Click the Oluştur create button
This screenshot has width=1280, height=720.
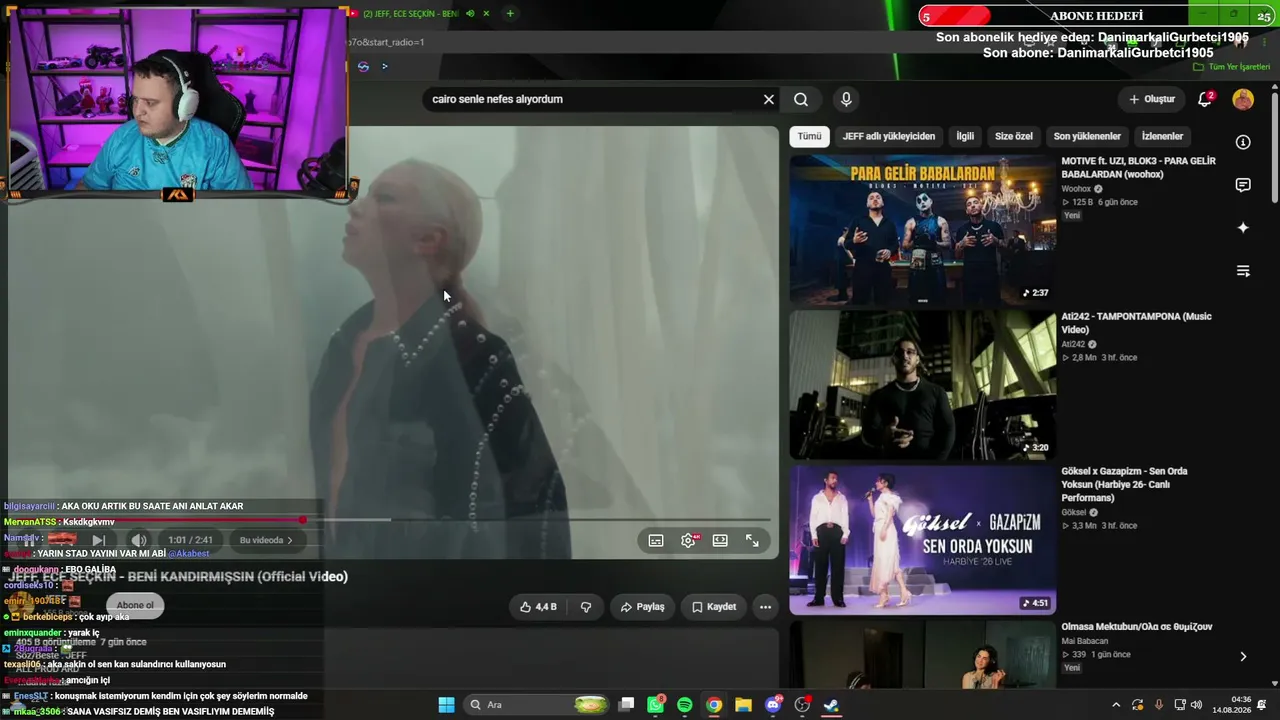pos(1152,99)
